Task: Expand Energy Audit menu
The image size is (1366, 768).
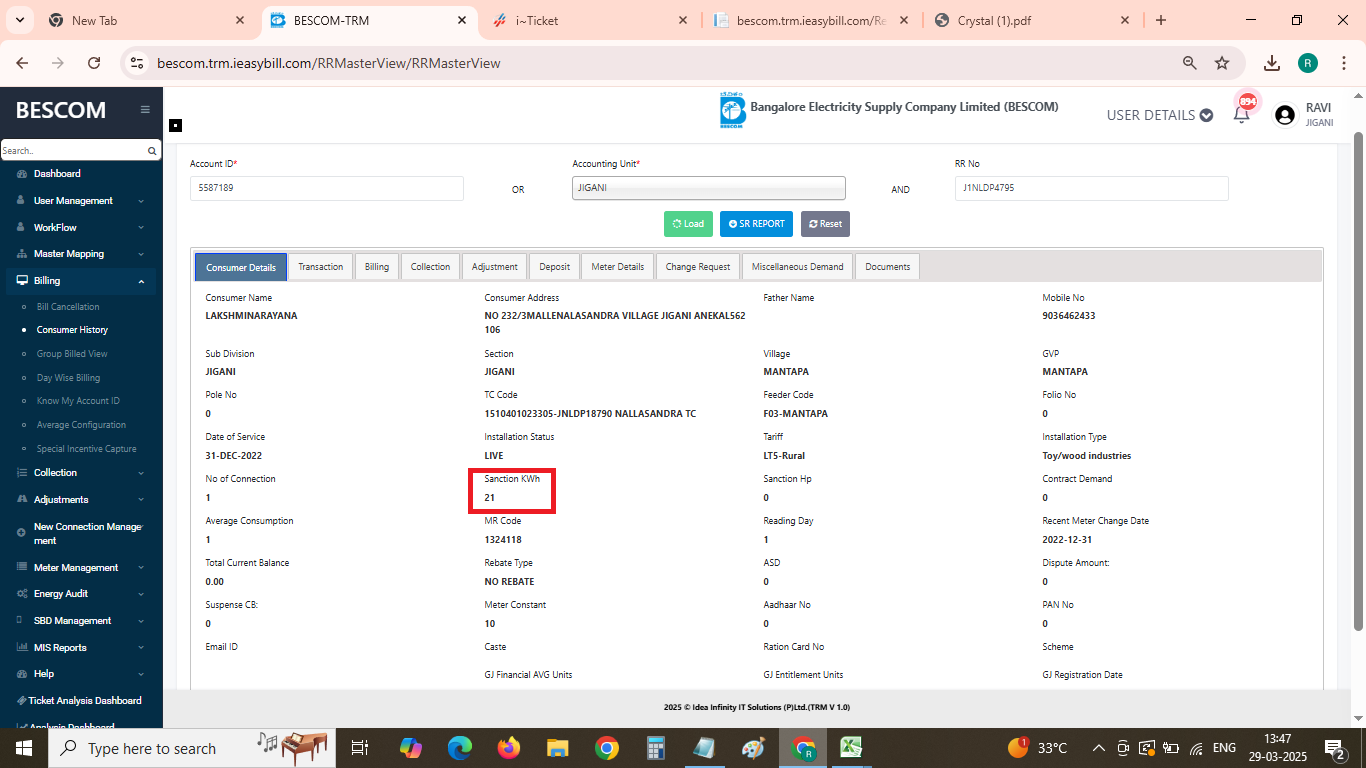Action: click(80, 594)
